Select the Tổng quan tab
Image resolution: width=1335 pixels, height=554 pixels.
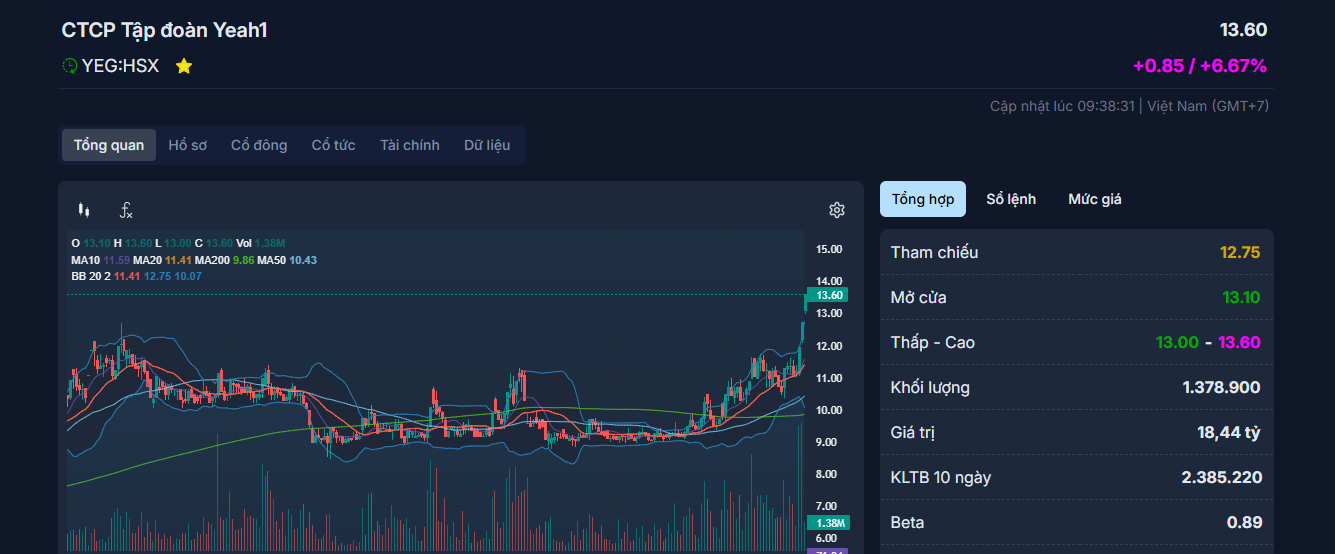tap(109, 145)
